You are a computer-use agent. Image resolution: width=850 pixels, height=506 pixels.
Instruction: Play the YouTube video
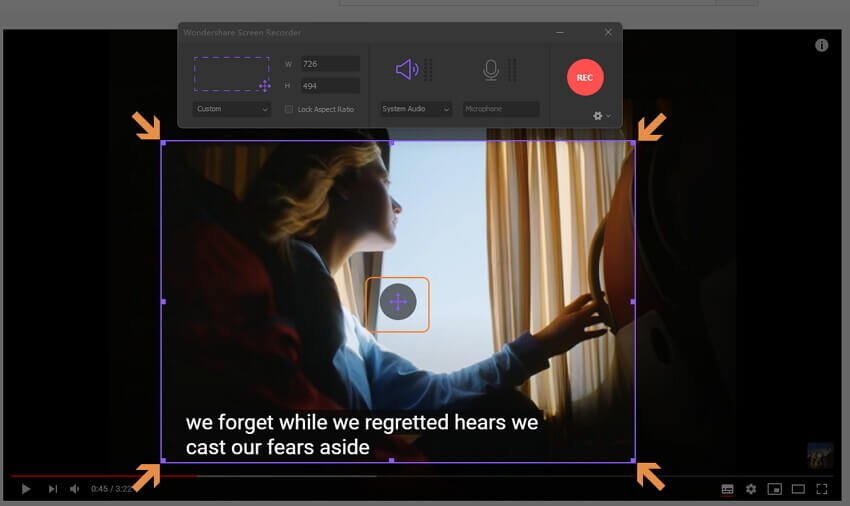coord(25,489)
